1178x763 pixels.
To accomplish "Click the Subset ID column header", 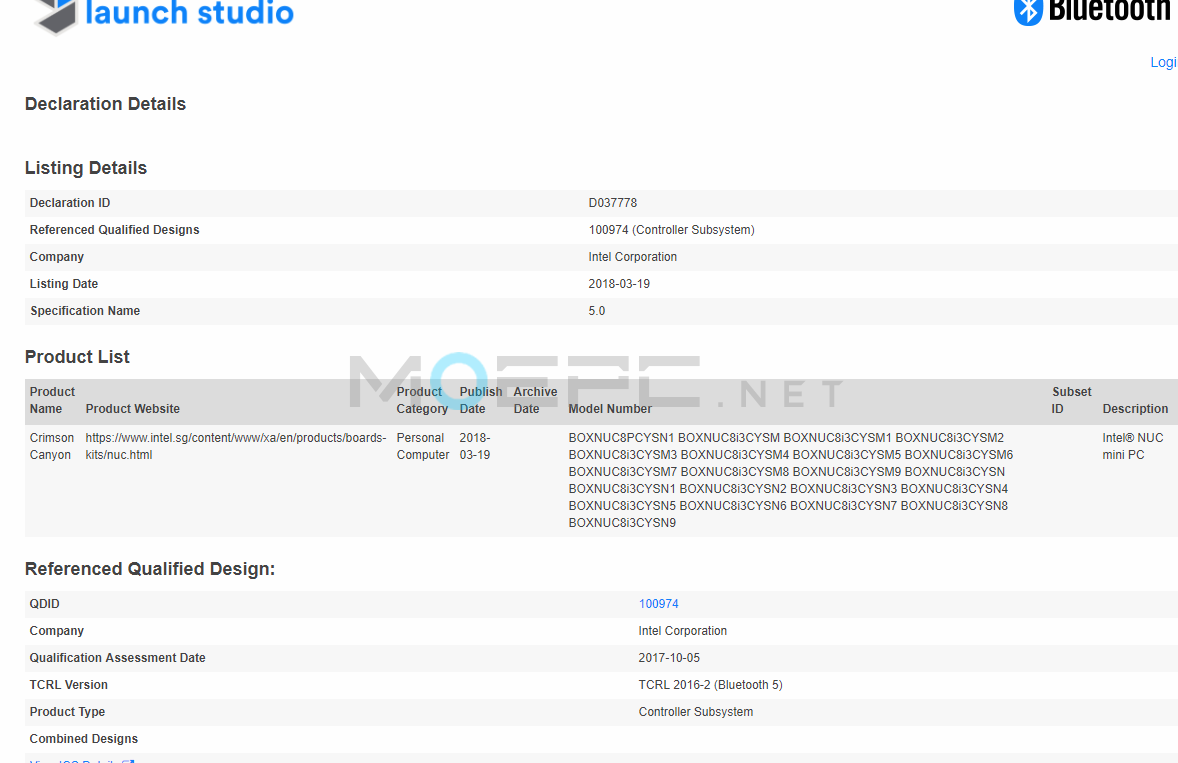I will [x=1071, y=400].
